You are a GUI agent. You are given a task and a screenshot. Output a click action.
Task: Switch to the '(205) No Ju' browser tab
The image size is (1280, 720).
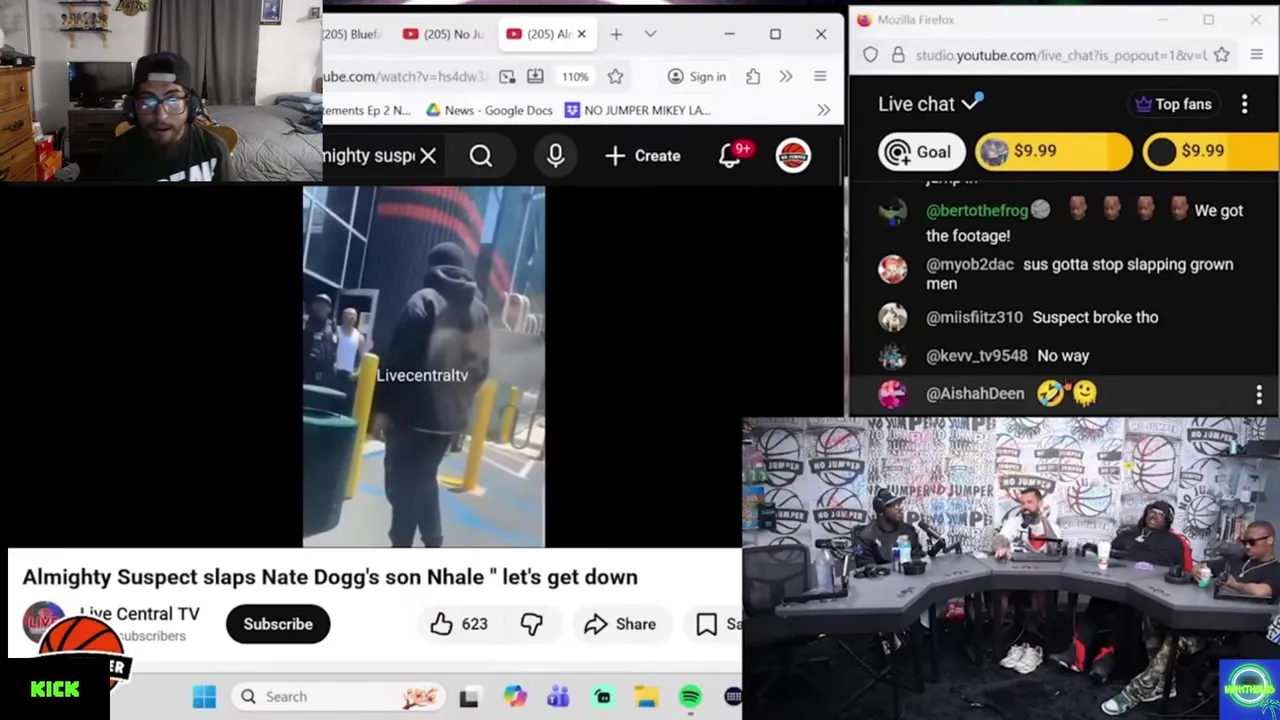coord(443,34)
